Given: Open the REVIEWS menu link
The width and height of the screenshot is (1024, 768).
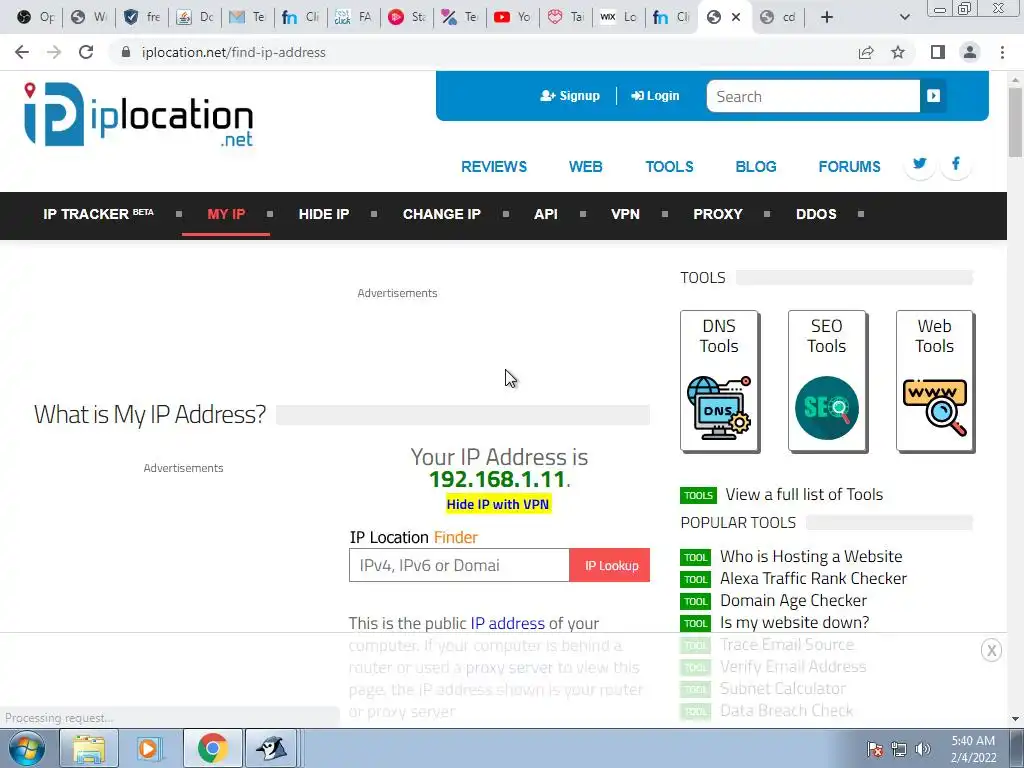Looking at the screenshot, I should pyautogui.click(x=494, y=167).
